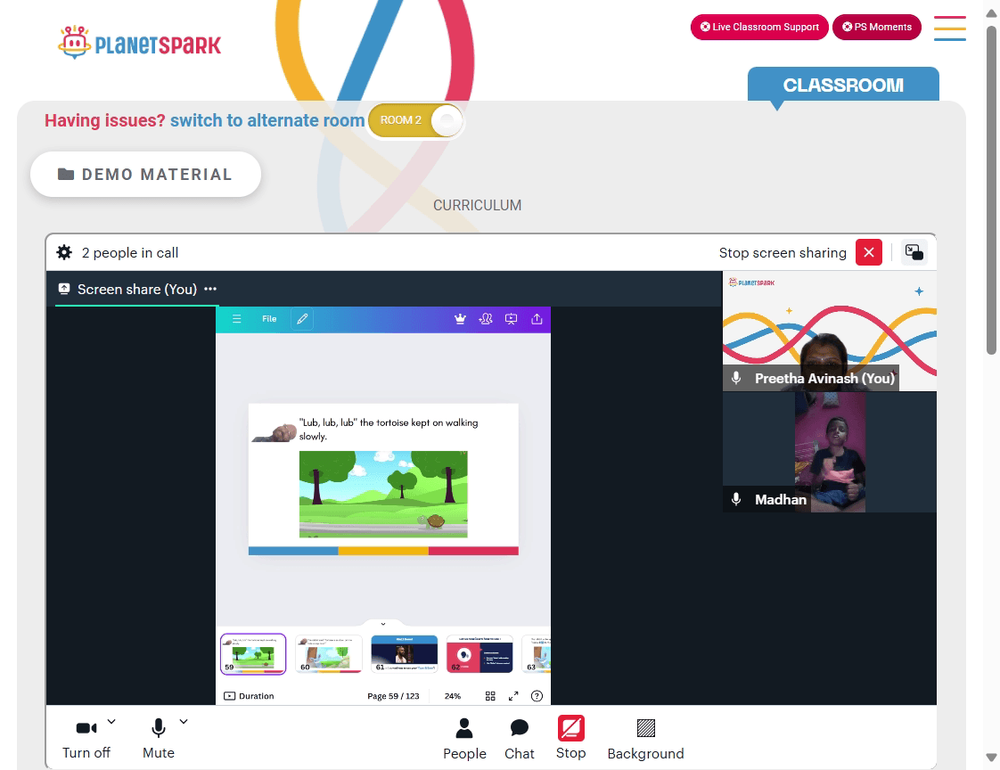This screenshot has height=770, width=1000.
Task: Select slide 60 thumbnail
Action: 328,654
